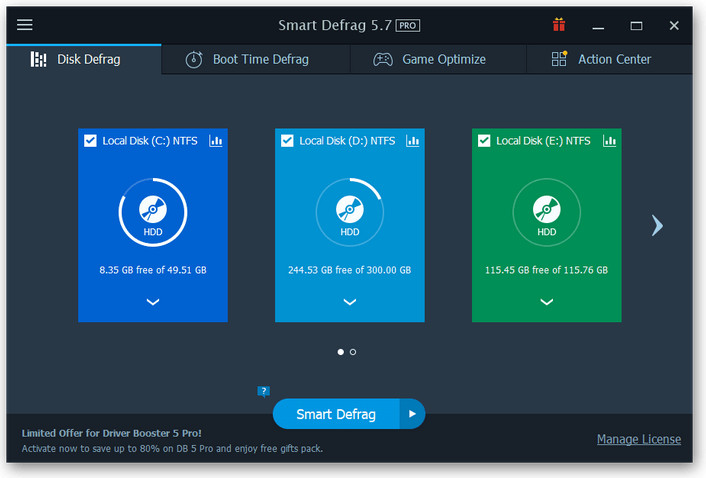Switch to Game Optimize tab
This screenshot has width=706, height=478.
438,59
